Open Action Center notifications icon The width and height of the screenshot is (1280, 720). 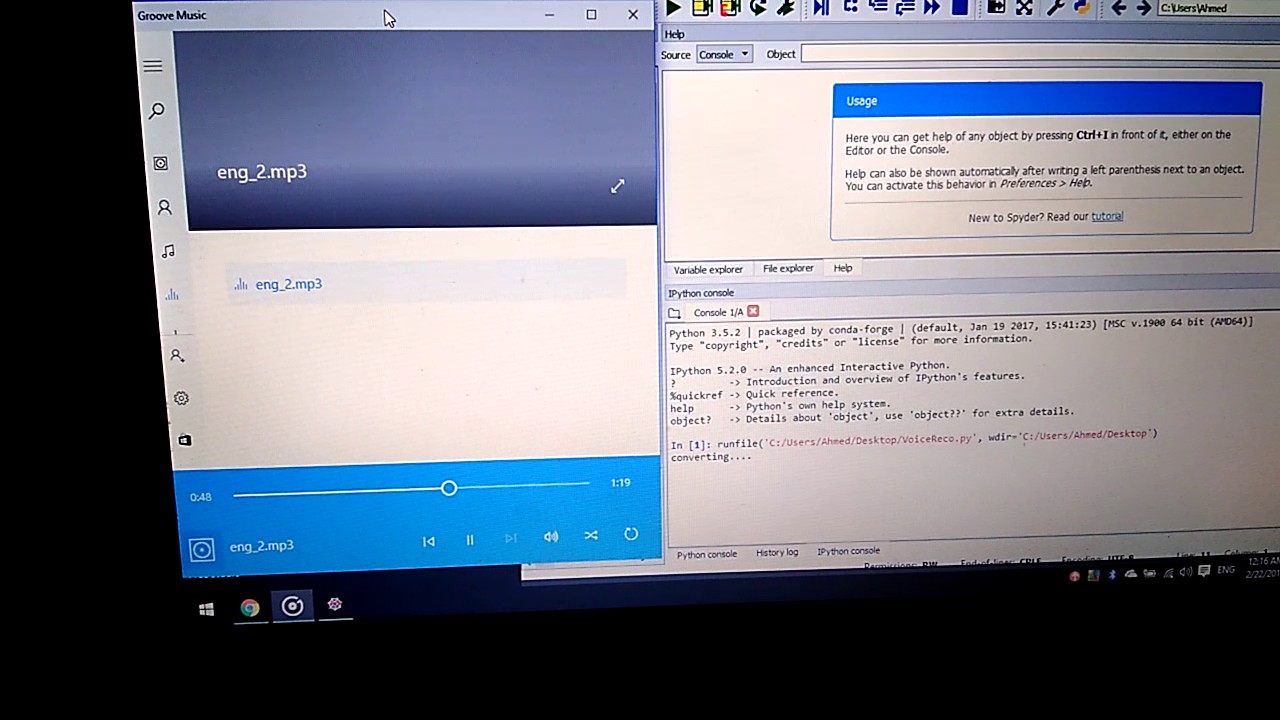pos(1204,571)
